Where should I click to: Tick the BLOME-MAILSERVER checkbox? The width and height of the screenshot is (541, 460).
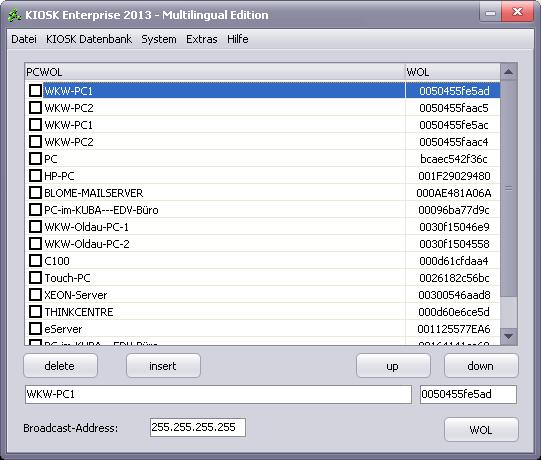coord(35,193)
